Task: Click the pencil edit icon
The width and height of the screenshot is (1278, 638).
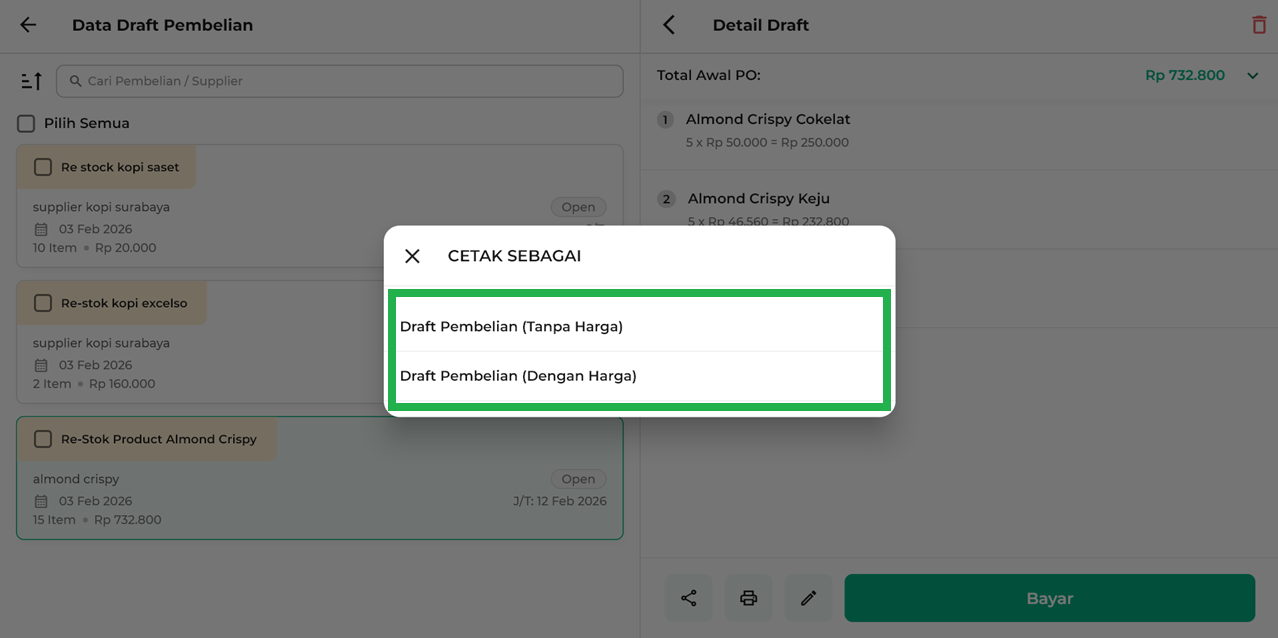Action: (809, 598)
